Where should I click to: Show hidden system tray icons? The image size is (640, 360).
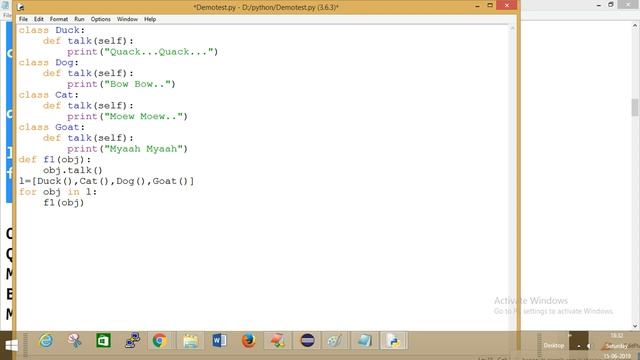coord(578,346)
